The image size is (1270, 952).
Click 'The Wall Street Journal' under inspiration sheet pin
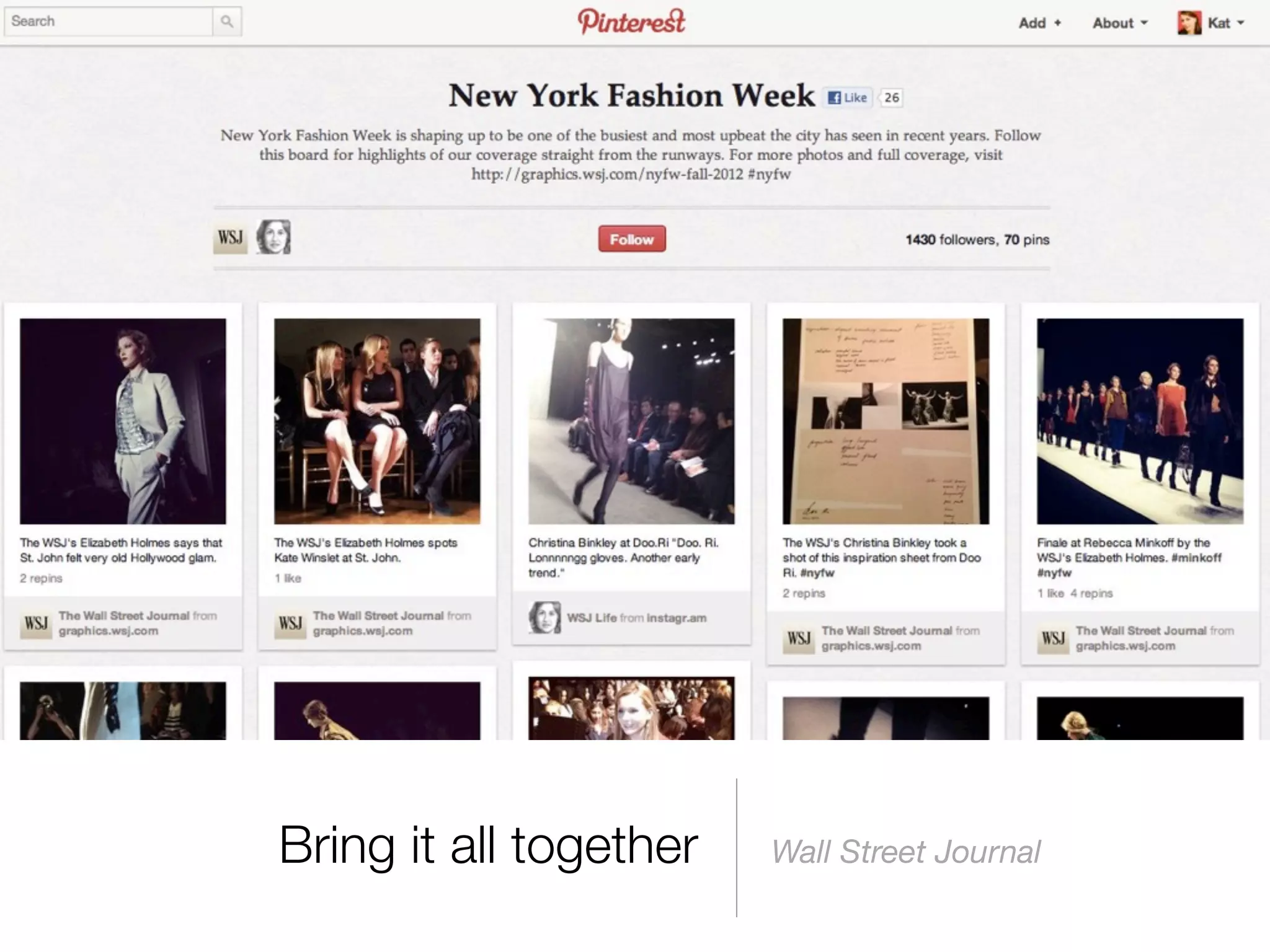click(x=887, y=630)
